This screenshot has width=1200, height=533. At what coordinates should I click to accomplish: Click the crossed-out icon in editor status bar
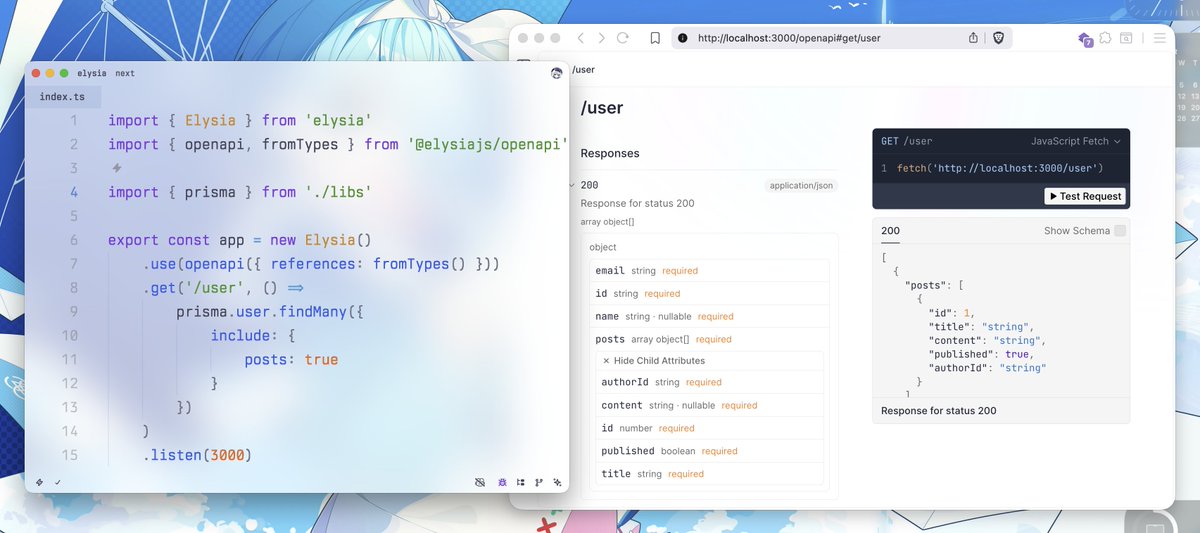481,482
